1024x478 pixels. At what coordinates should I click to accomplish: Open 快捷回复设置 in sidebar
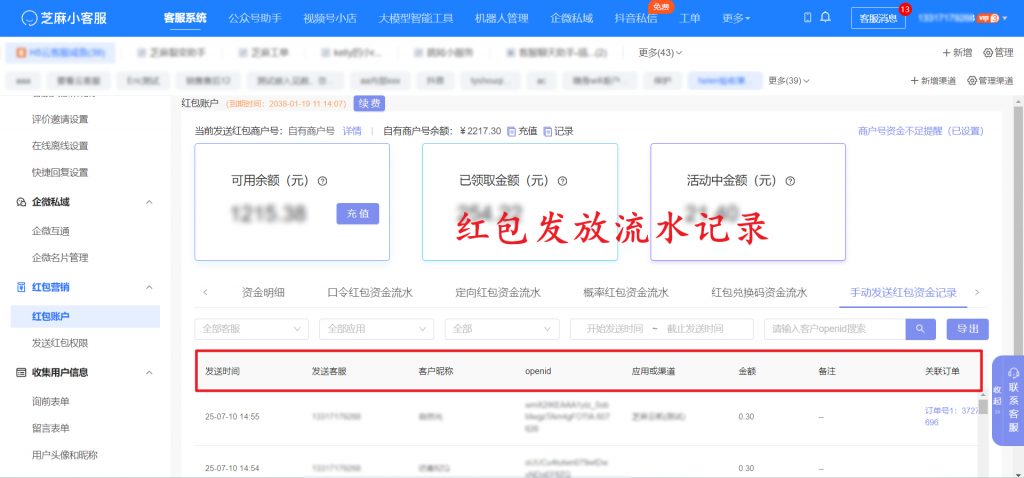pos(60,173)
